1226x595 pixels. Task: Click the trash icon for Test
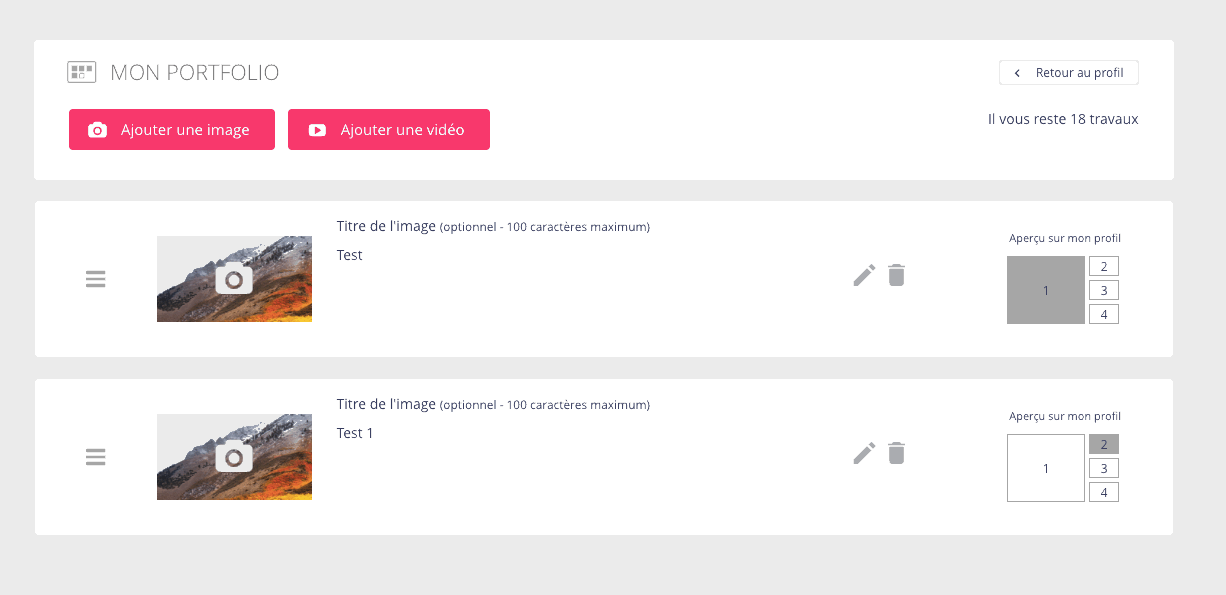(897, 275)
